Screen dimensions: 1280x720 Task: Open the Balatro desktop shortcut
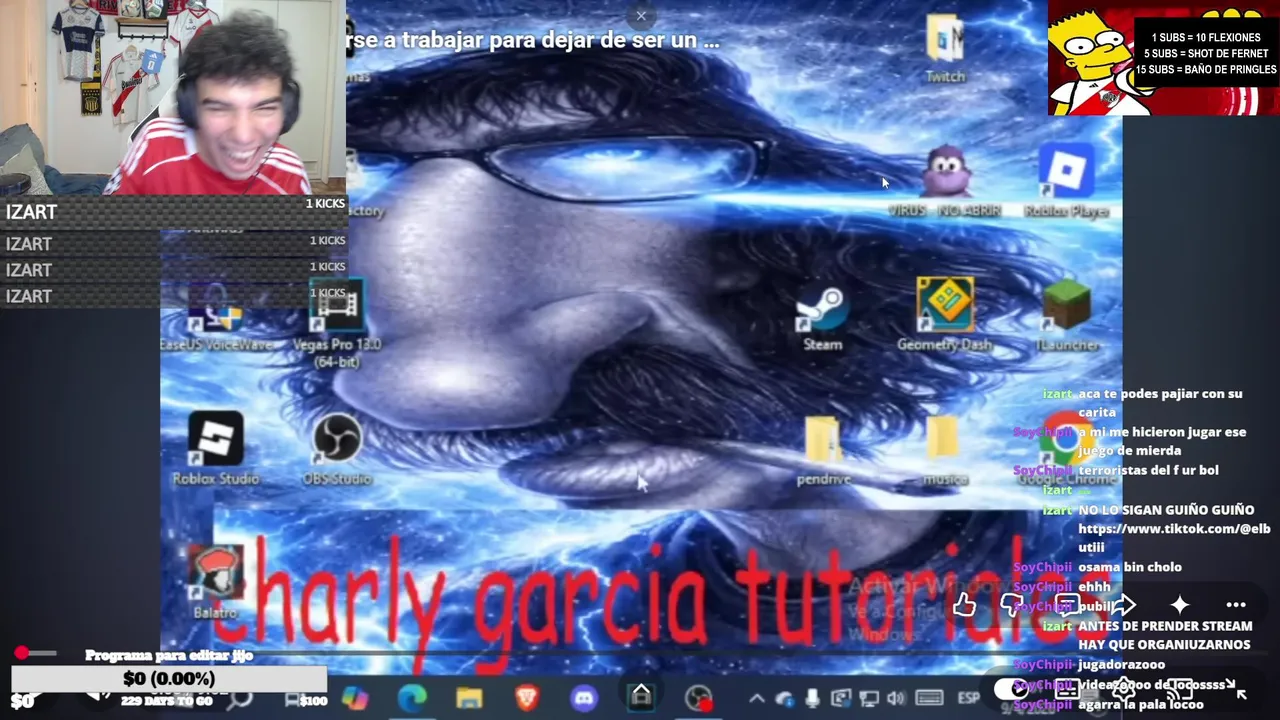click(216, 582)
